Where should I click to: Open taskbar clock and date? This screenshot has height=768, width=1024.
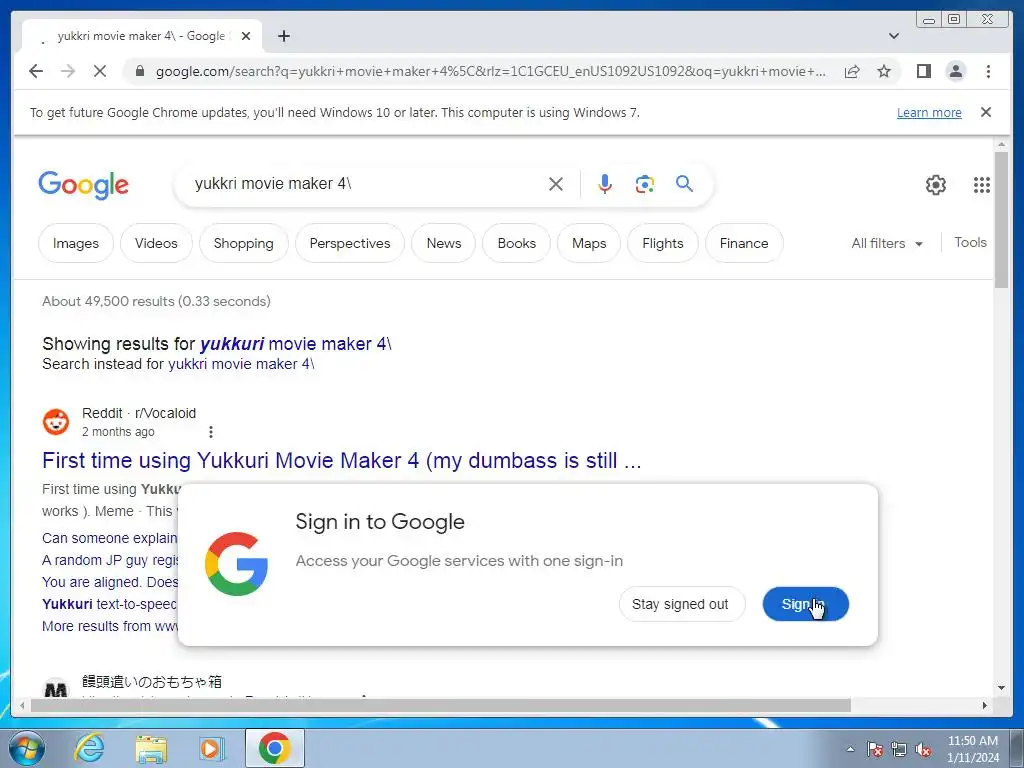[973, 749]
